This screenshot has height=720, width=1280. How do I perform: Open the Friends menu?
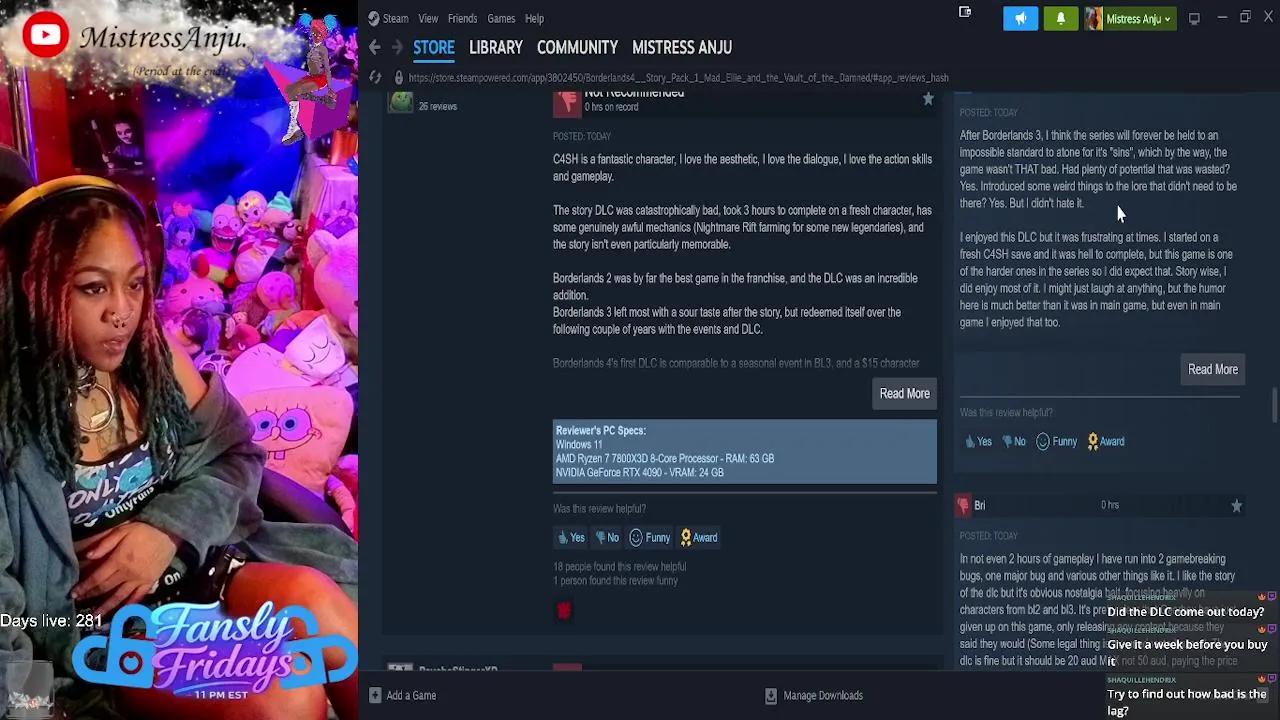tap(462, 18)
